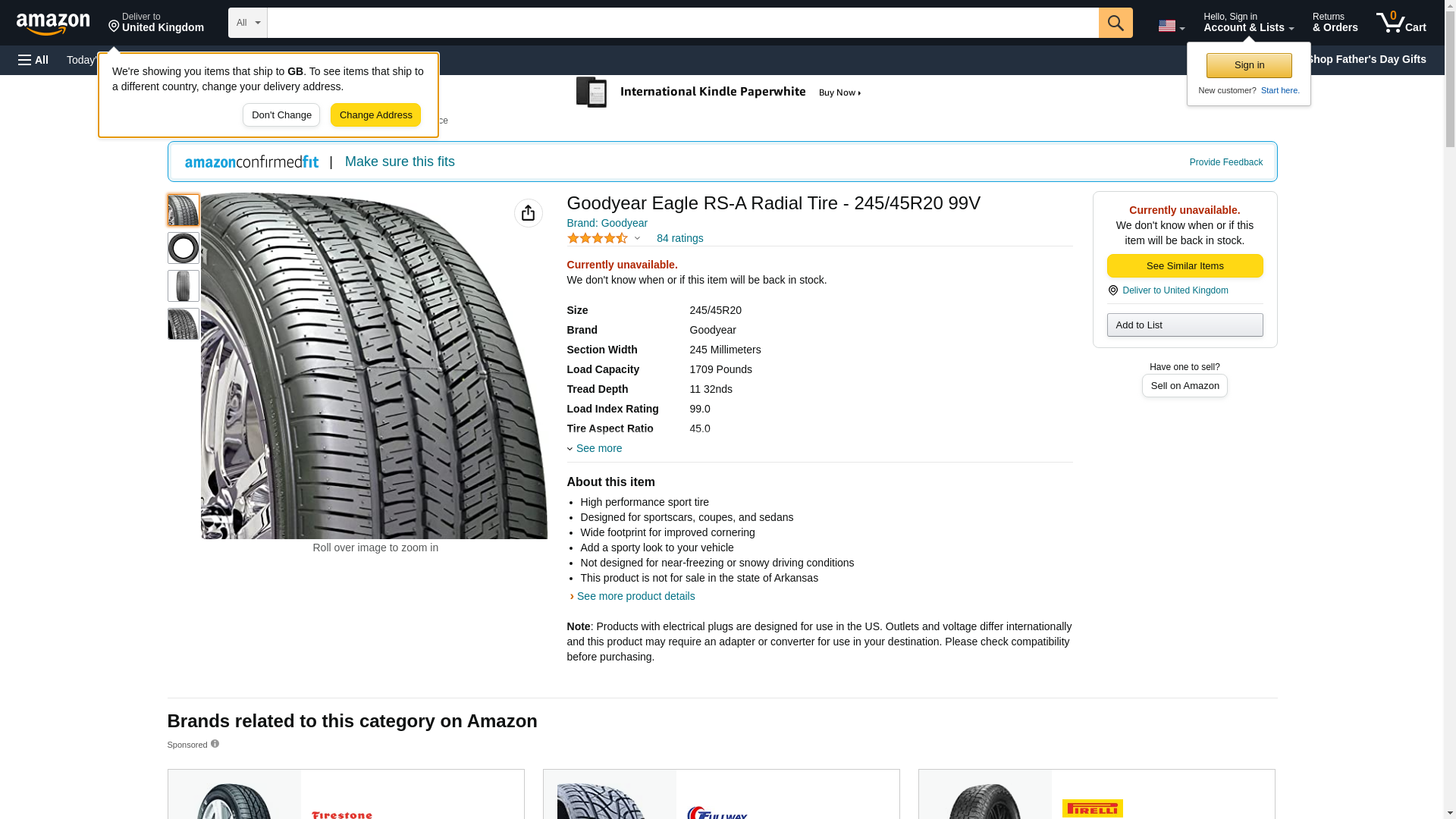
Task: Open Returns & Orders menu item
Action: pyautogui.click(x=1335, y=23)
